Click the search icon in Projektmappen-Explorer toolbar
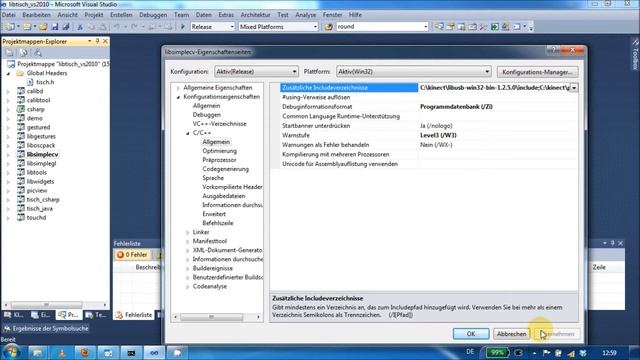 coord(38,53)
